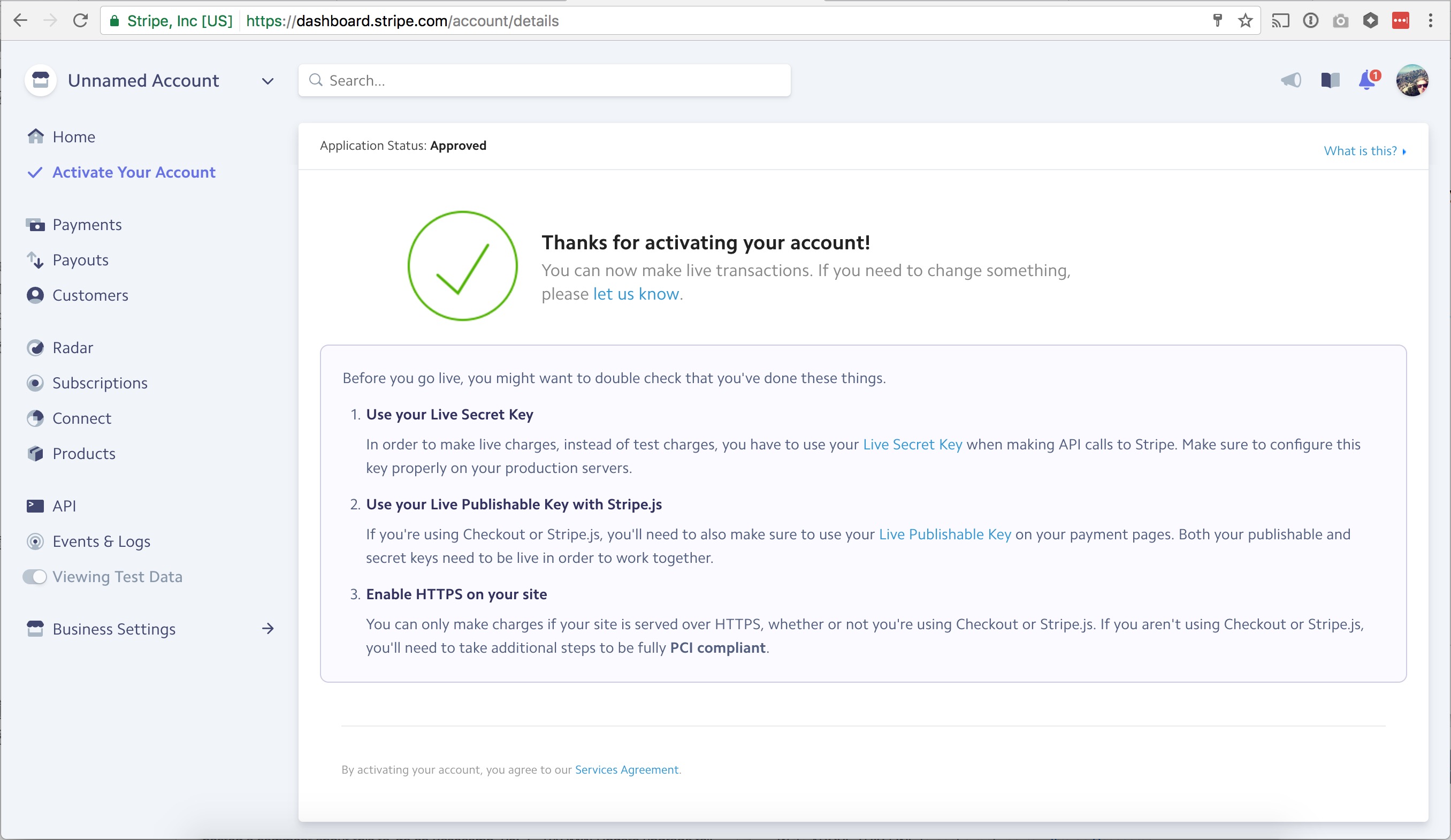Open the account switcher chevron
1451x840 pixels.
click(267, 81)
